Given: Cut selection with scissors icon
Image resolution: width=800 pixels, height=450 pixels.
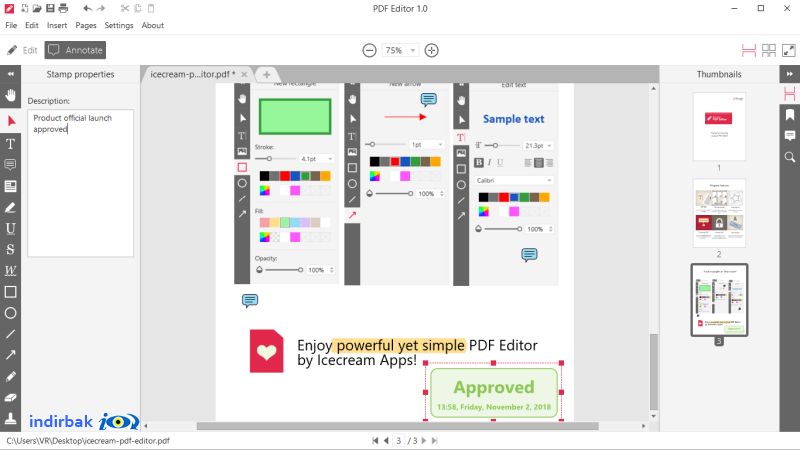Looking at the screenshot, I should [125, 9].
